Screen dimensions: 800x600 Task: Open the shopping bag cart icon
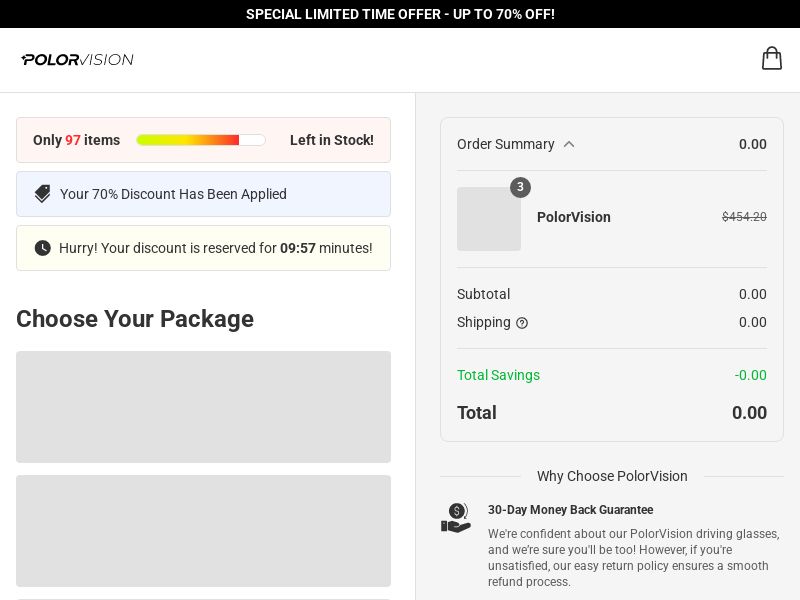(771, 58)
